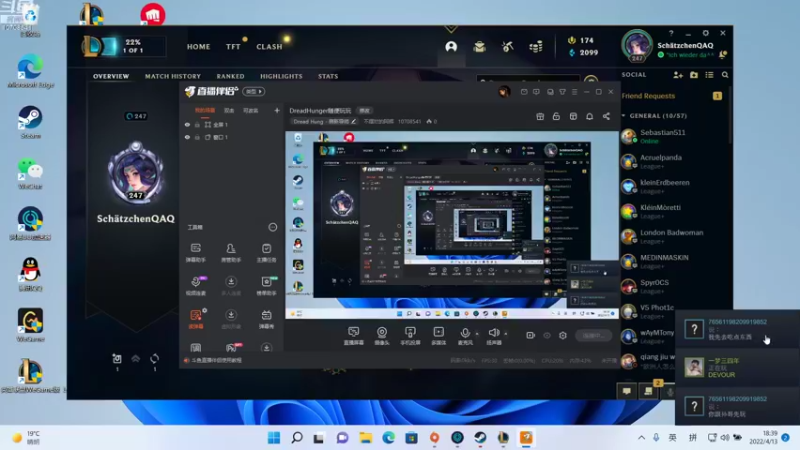Click the social panel scrollbar
800x450 pixels.
click(x=730, y=116)
